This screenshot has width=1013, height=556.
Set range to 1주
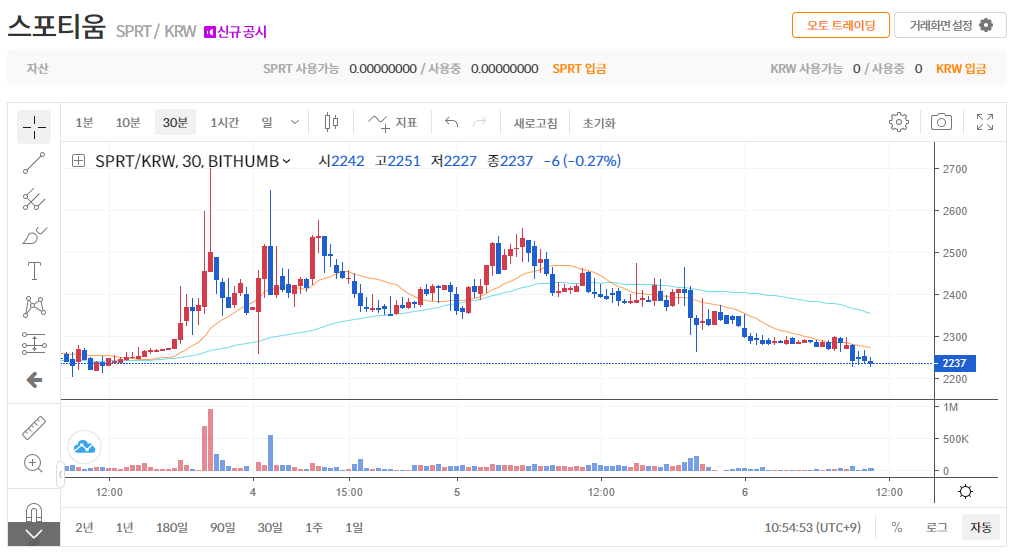coord(314,528)
